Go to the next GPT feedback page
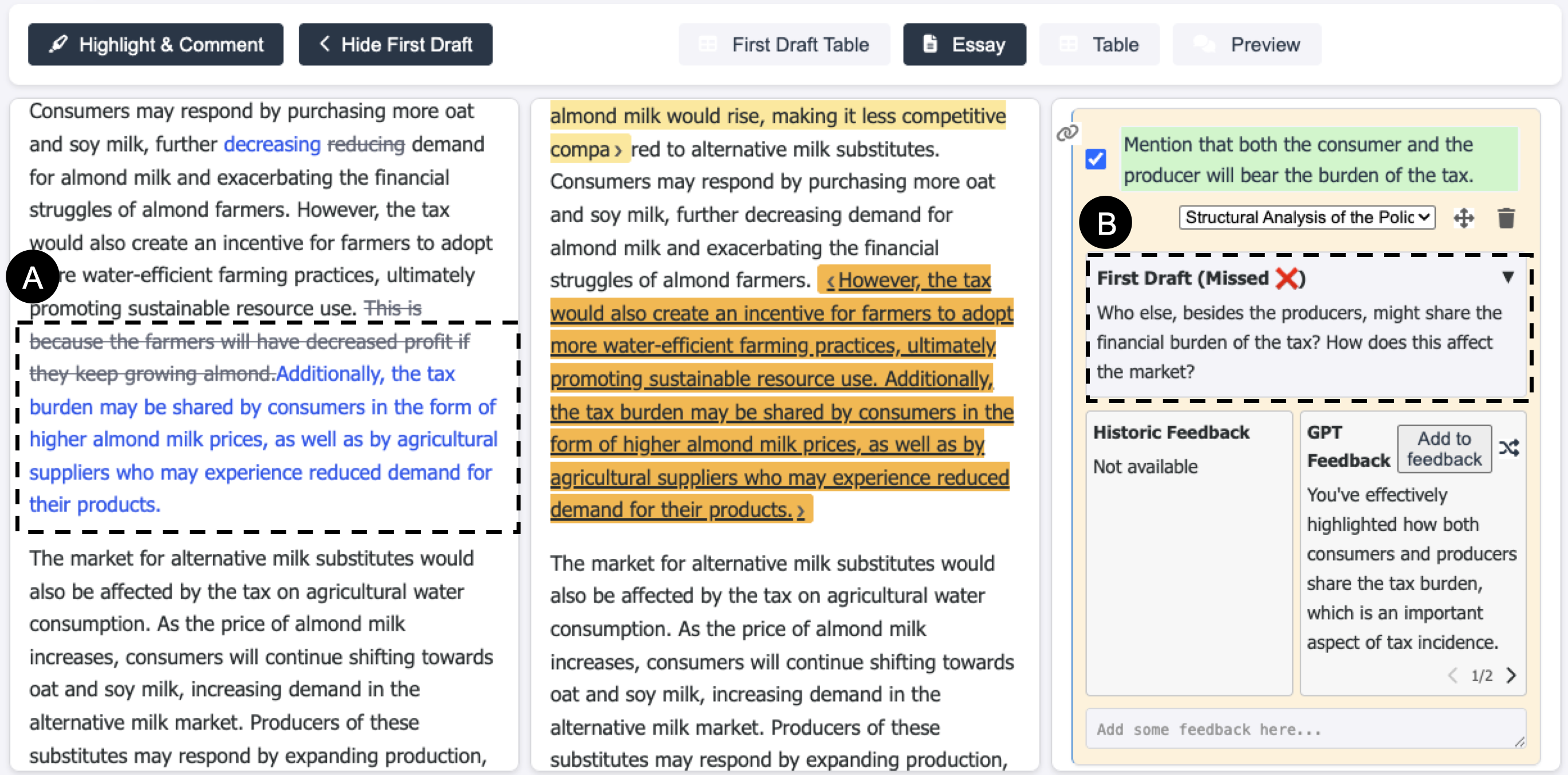1568x775 pixels. (1511, 675)
